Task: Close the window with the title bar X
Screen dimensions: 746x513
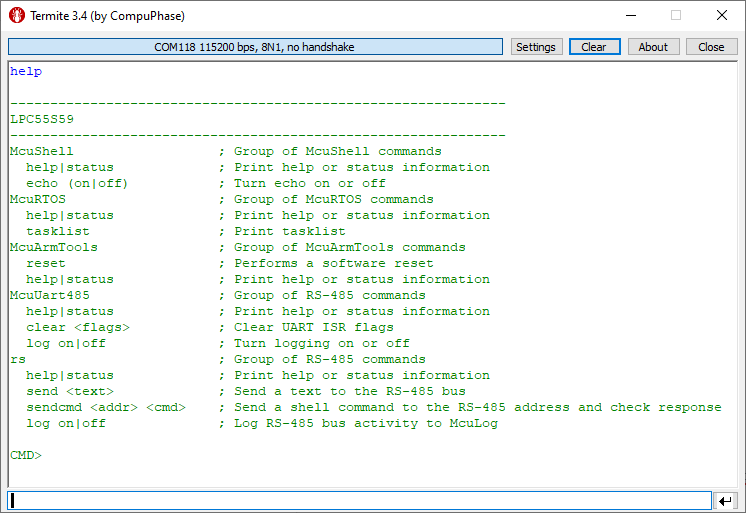Action: point(722,16)
